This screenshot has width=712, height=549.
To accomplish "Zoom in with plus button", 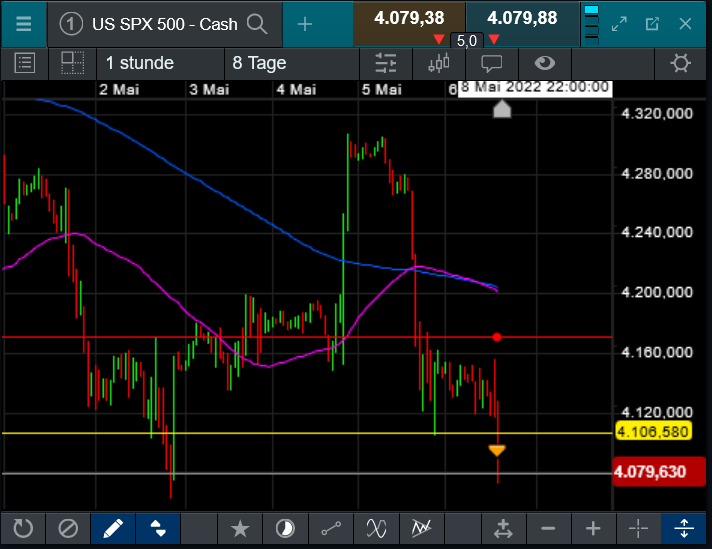I will click(x=593, y=529).
